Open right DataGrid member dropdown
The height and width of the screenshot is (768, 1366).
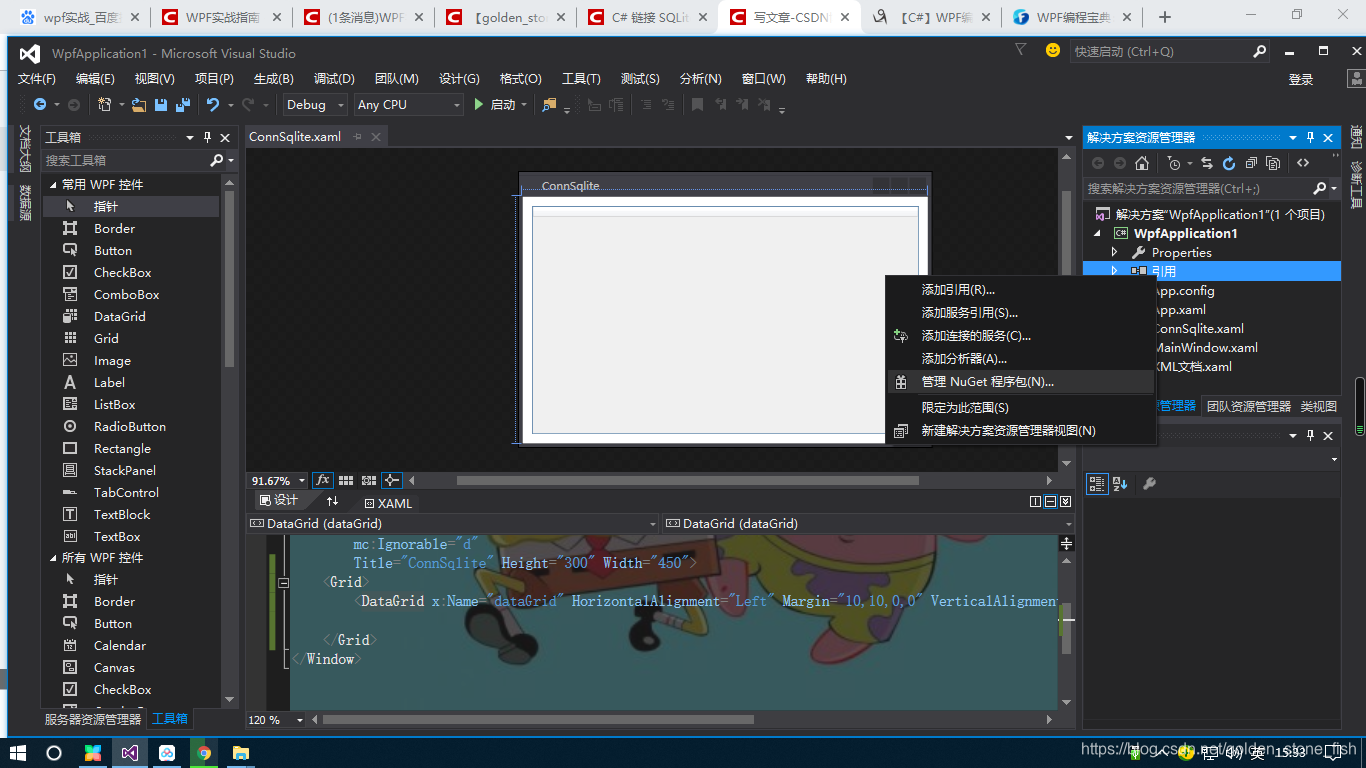point(867,523)
